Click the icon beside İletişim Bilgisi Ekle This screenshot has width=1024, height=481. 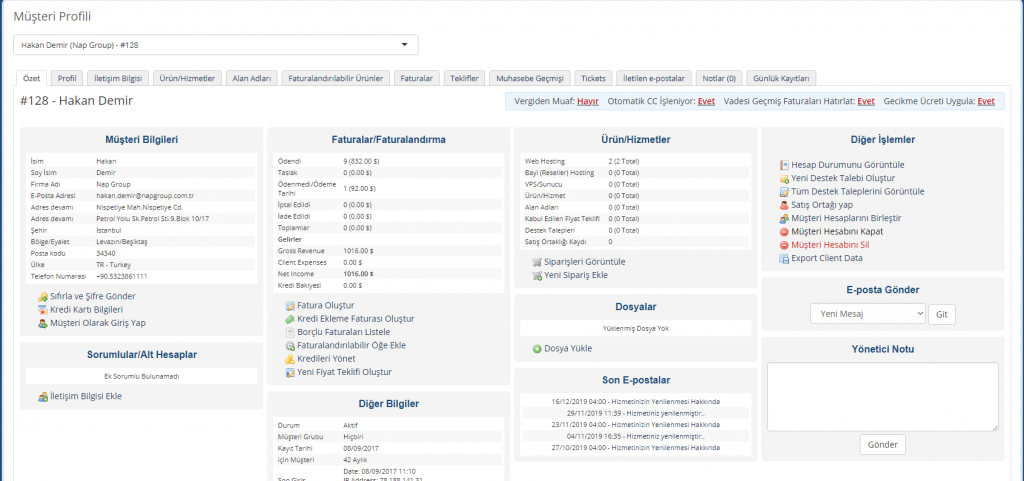tap(42, 396)
